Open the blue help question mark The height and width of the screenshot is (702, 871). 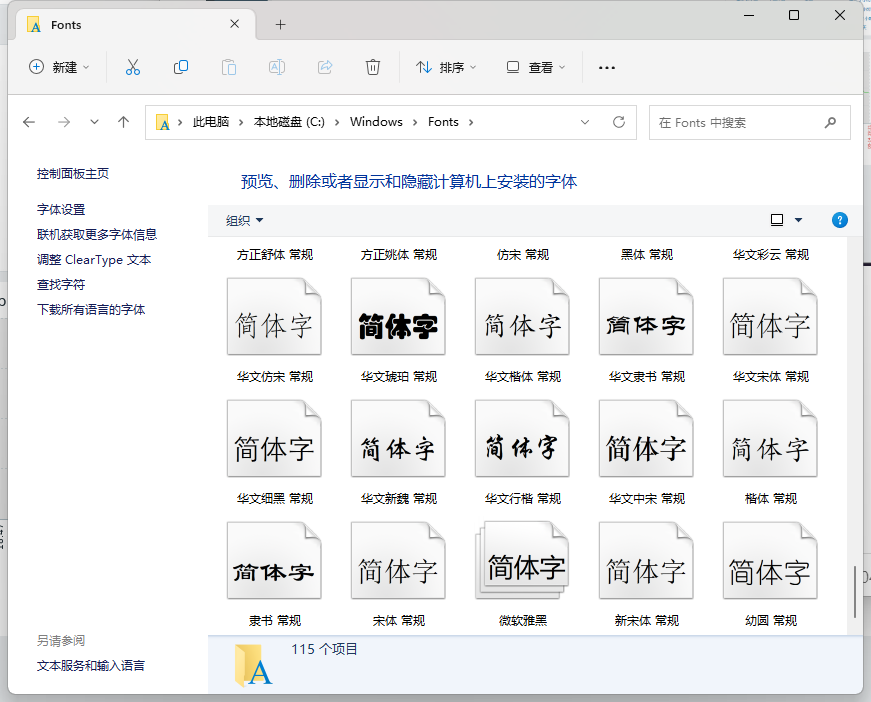[x=839, y=220]
